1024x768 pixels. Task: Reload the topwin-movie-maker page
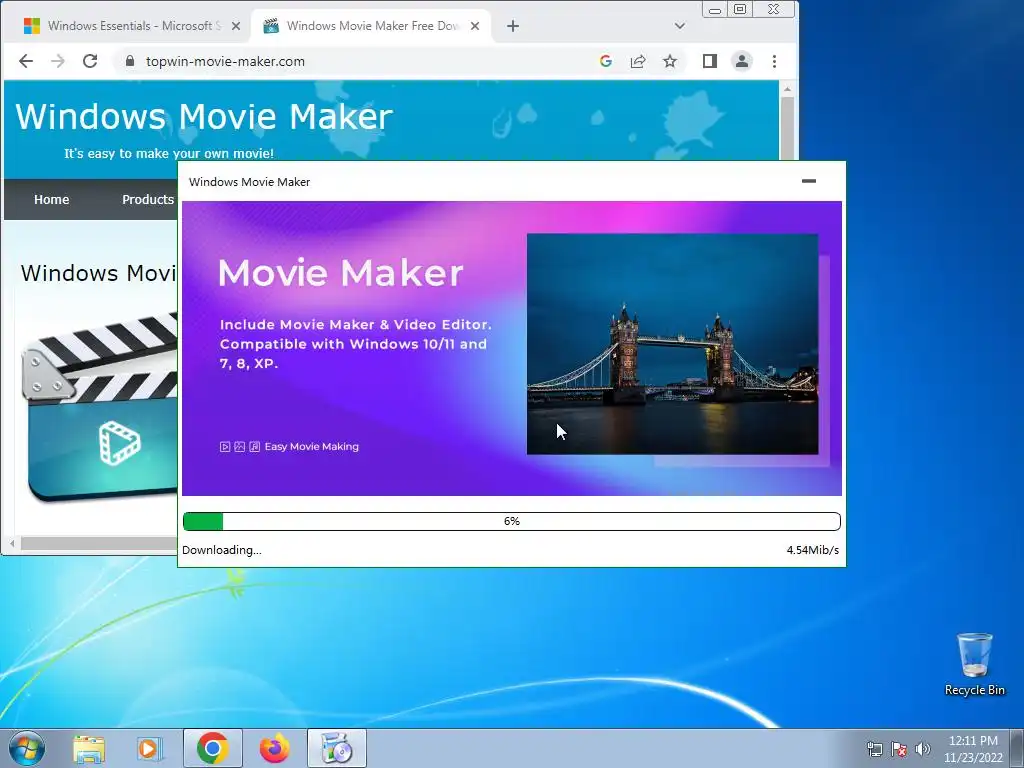click(90, 61)
